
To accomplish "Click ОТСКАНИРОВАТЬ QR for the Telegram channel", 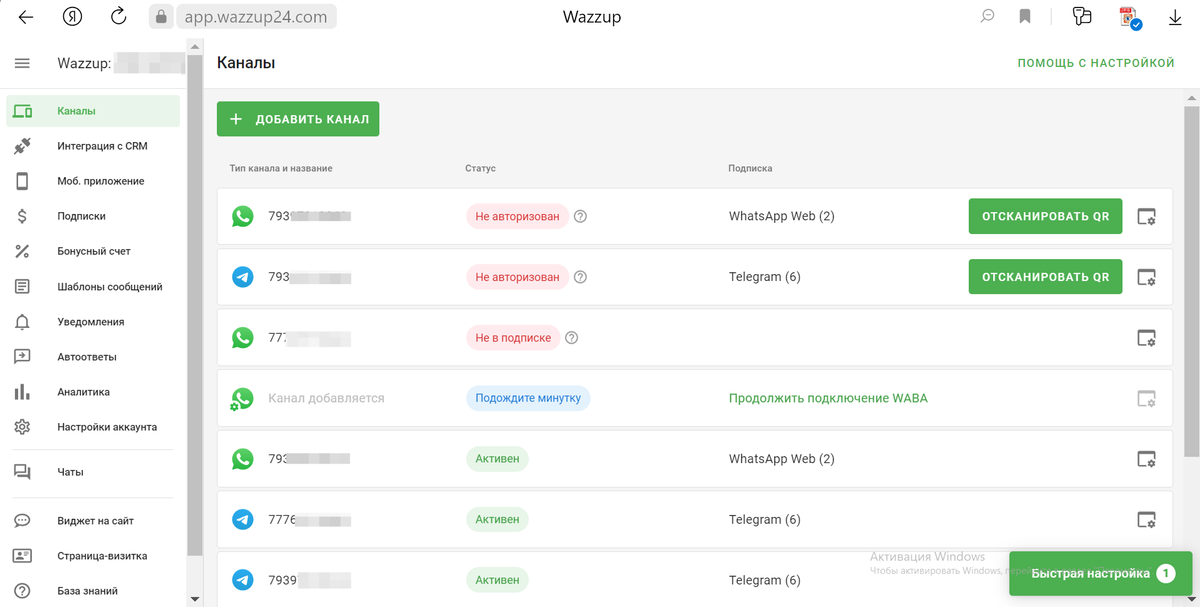I will [1045, 277].
